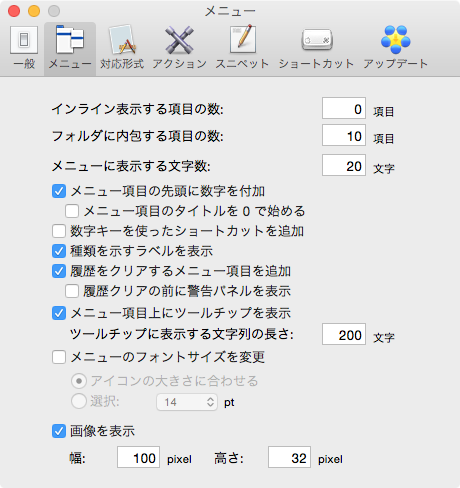Image resolution: width=460 pixels, height=488 pixels.
Task: Open the アクション crossed-tools icon
Action: (180, 48)
